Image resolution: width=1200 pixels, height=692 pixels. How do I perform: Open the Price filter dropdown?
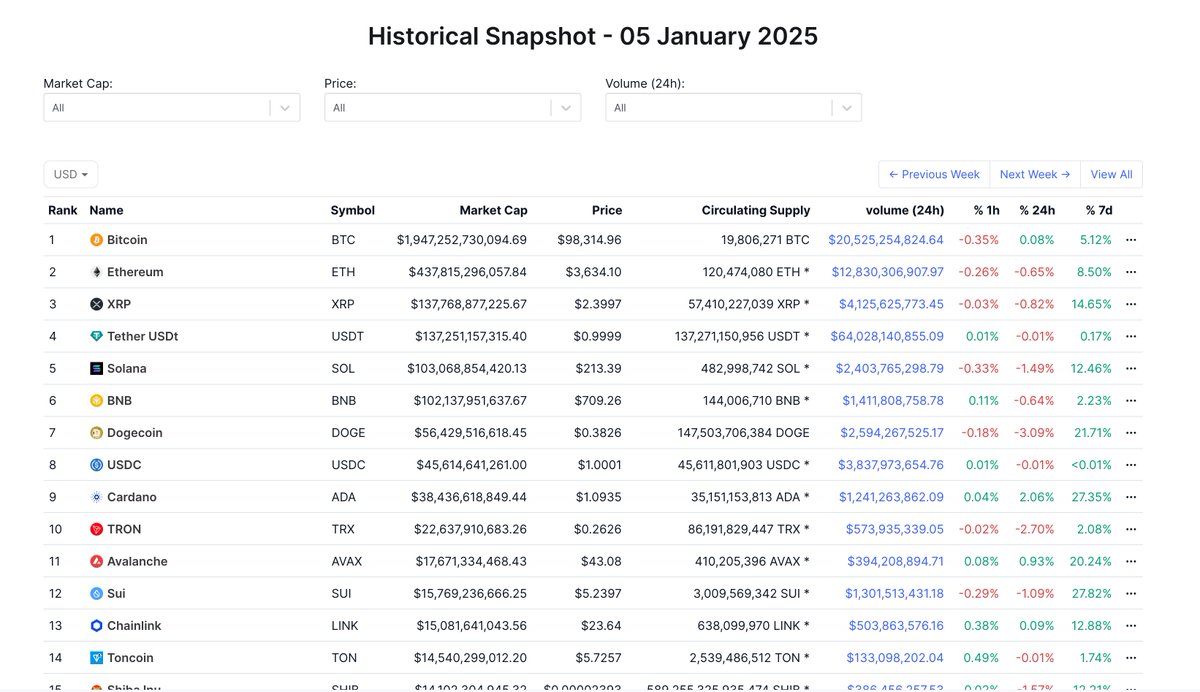(x=453, y=108)
